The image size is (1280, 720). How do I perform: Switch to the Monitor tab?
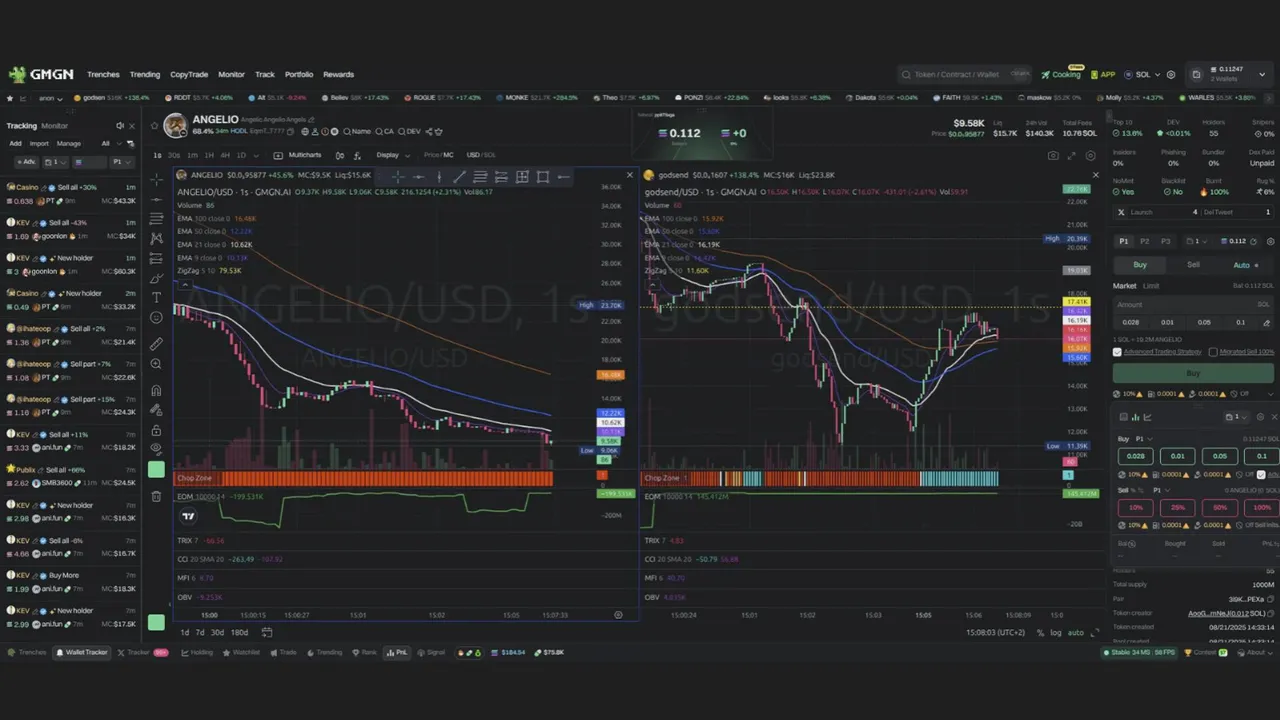coord(55,126)
